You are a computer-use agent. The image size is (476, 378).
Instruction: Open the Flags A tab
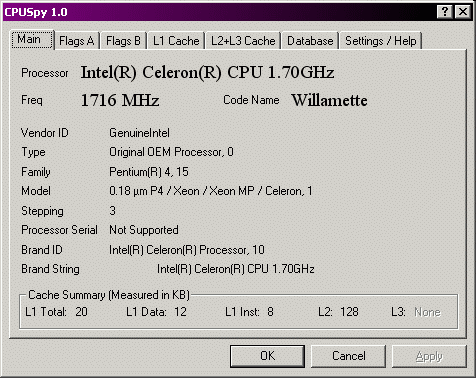tap(77, 41)
